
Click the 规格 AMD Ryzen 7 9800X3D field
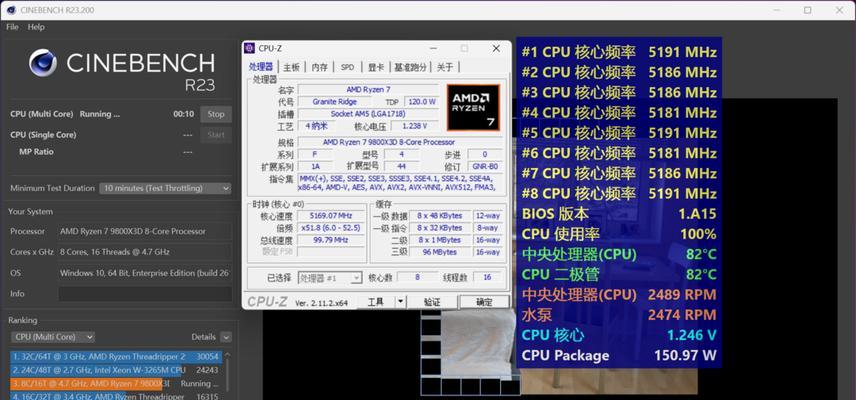[x=400, y=142]
